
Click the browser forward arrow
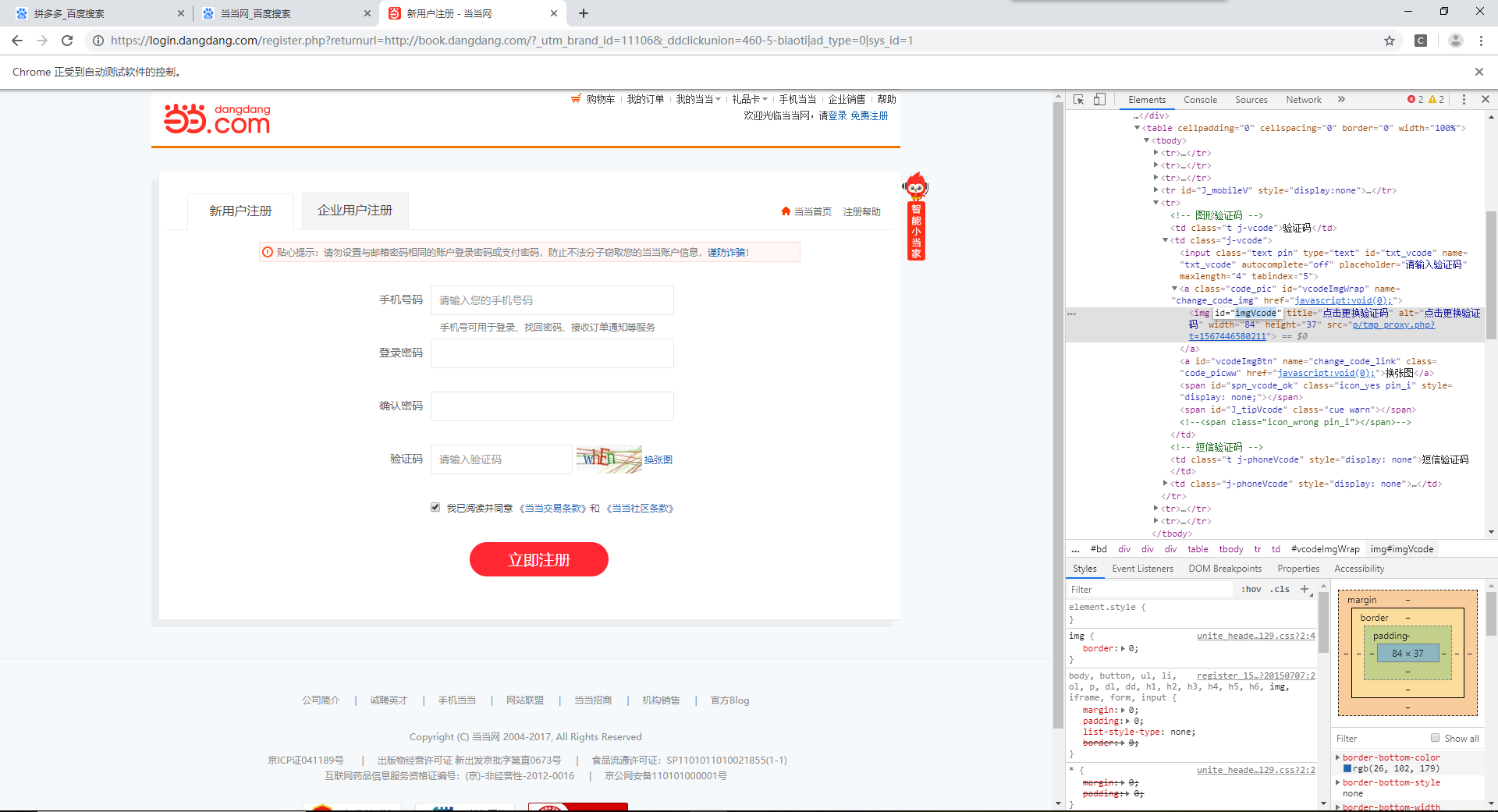pos(42,41)
